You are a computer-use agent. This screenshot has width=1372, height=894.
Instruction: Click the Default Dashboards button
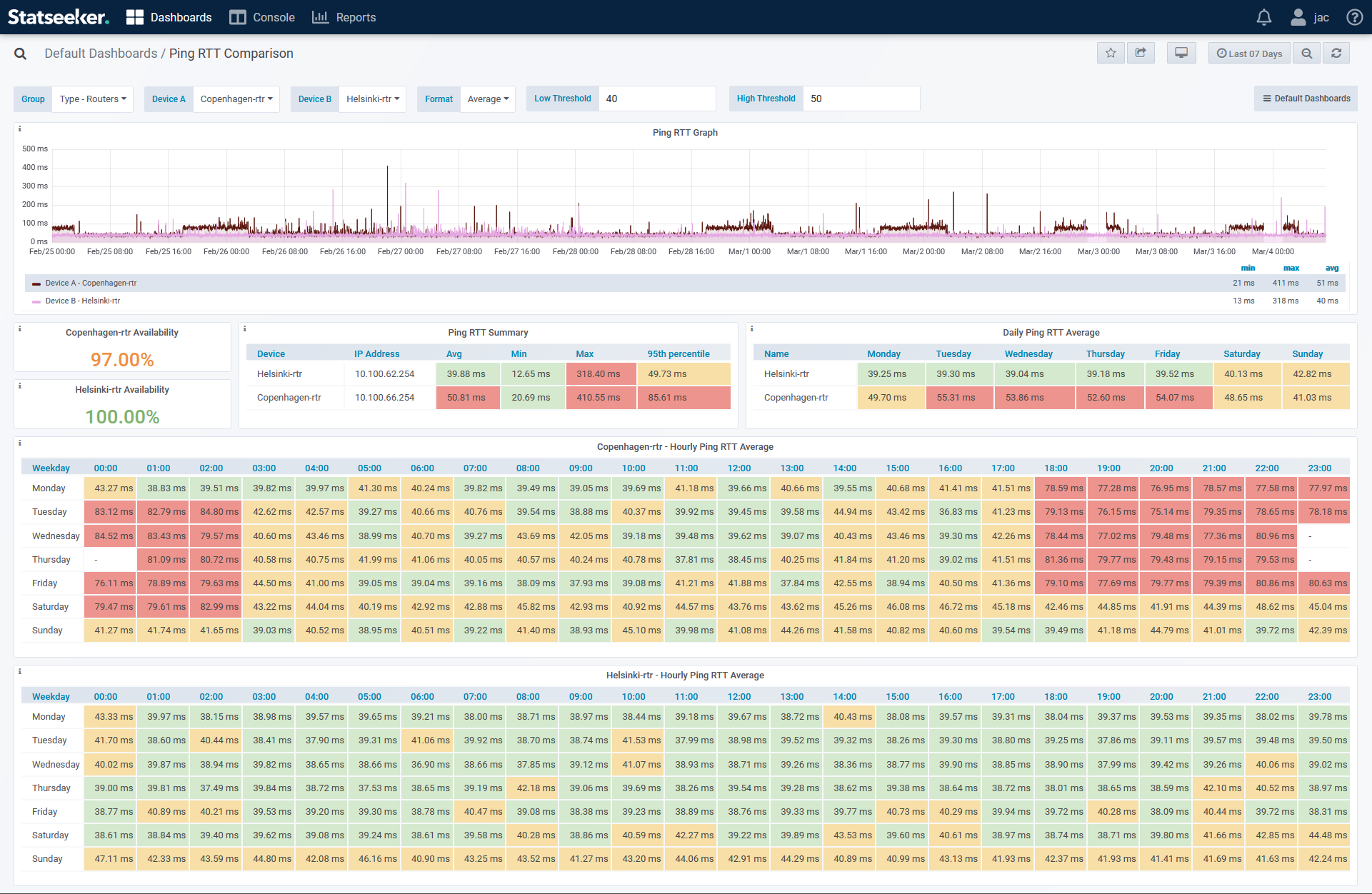point(1306,98)
